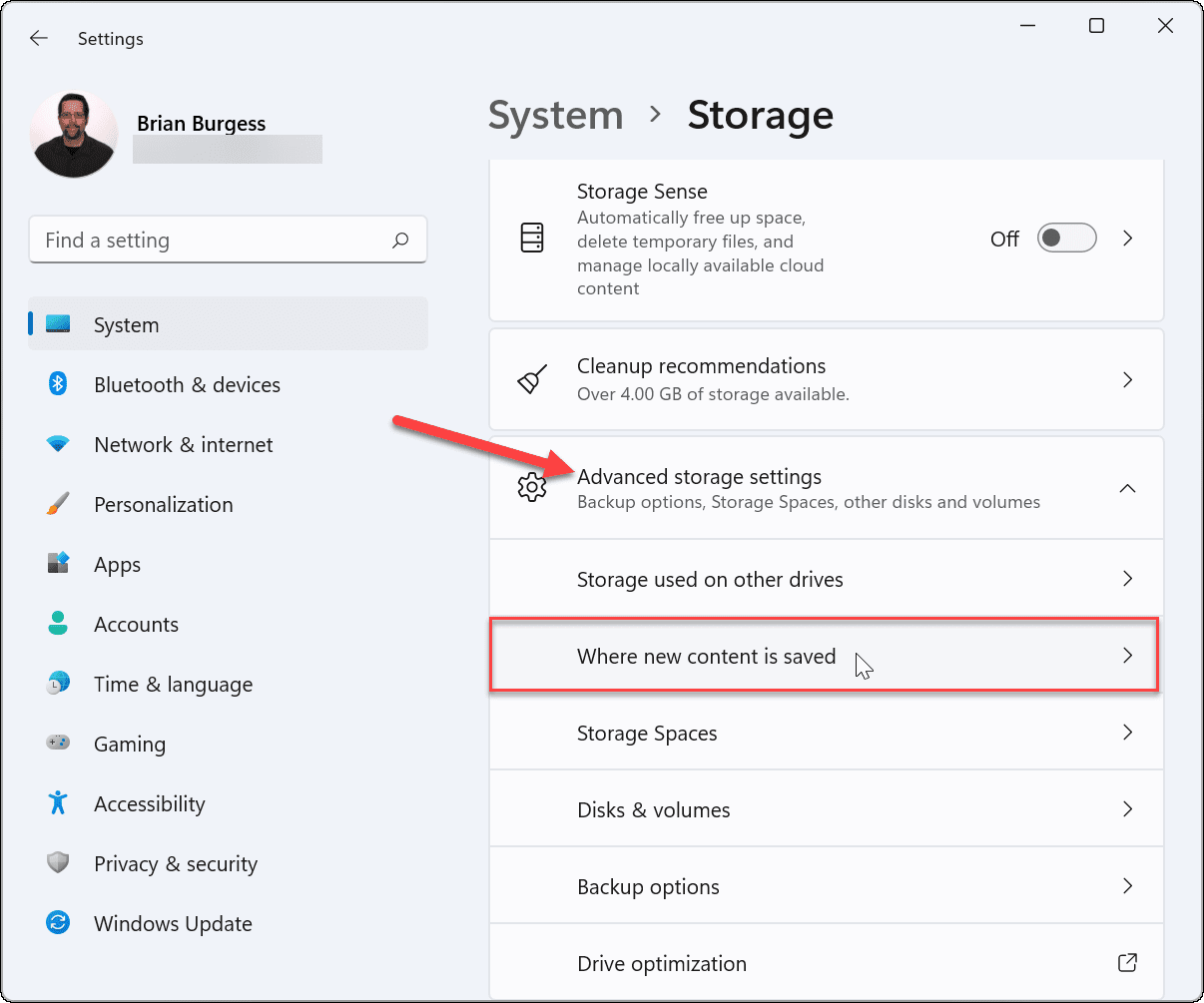Click Over 4.00 GB of storage available text

pyautogui.click(x=713, y=394)
